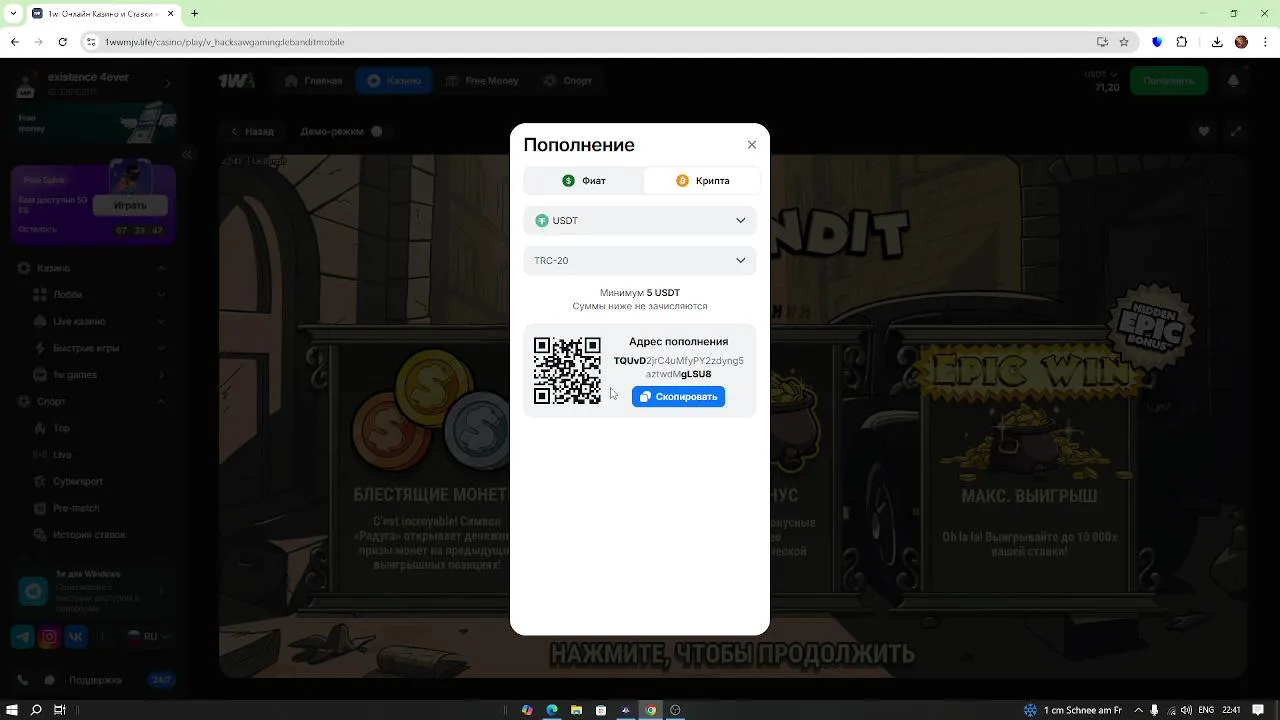Image resolution: width=1280 pixels, height=720 pixels.
Task: Click the phone icon near Поддержка
Action: [x=24, y=680]
